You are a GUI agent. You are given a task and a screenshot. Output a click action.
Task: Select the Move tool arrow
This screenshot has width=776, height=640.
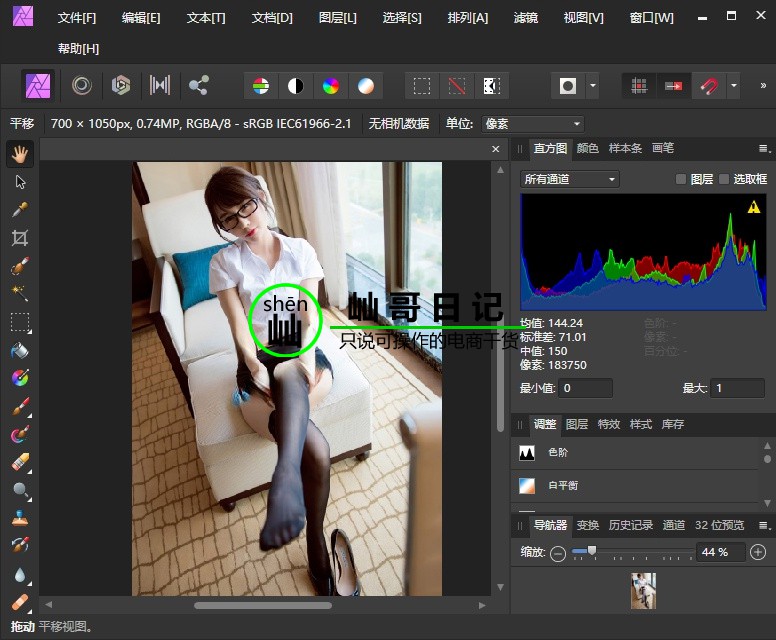click(20, 182)
